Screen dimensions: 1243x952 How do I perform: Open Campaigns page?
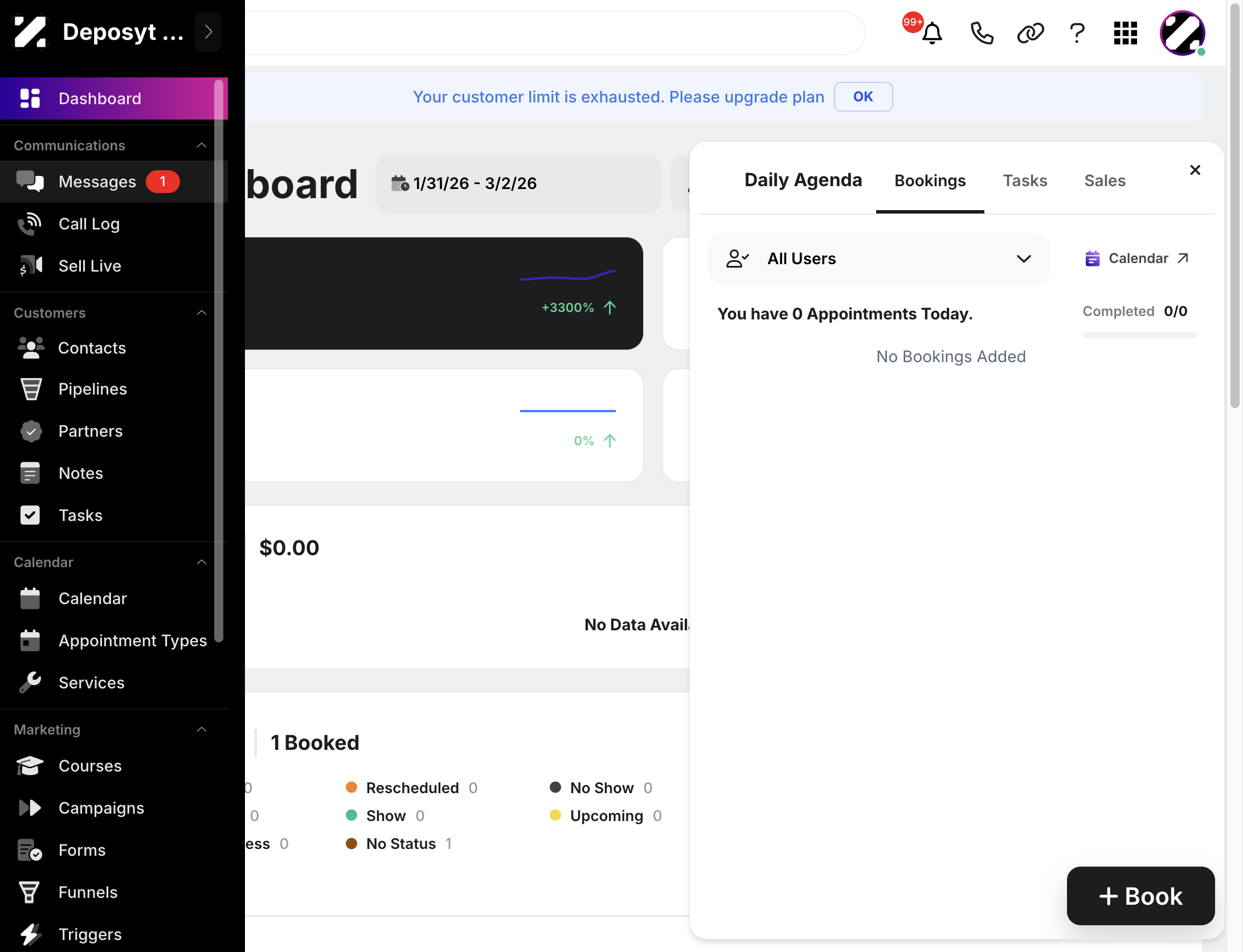coord(114,808)
